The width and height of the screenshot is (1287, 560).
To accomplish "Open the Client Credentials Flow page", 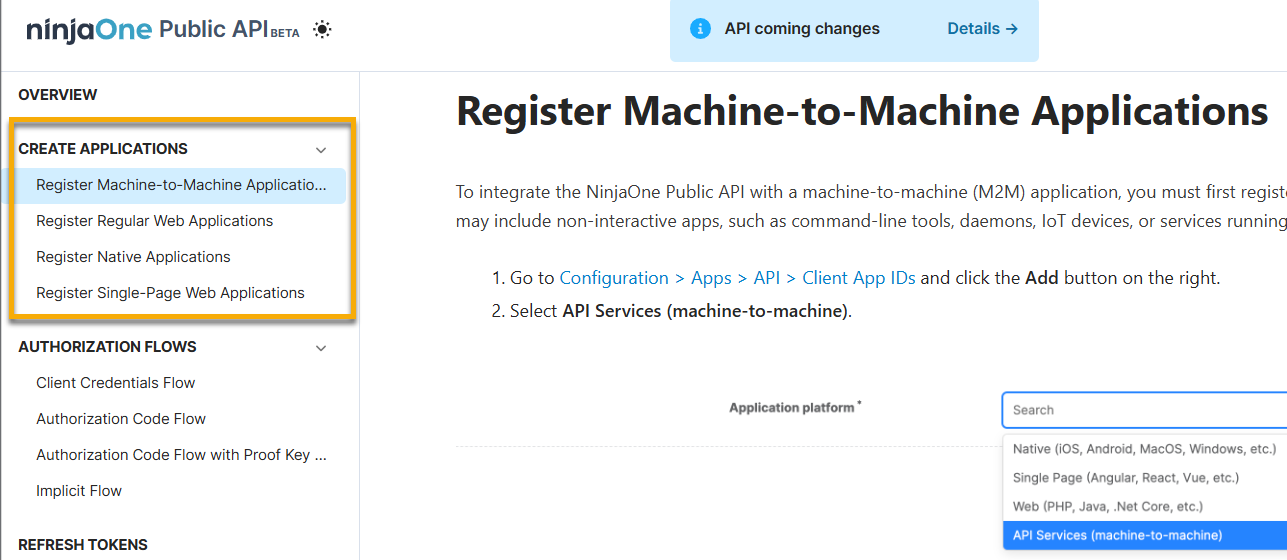I will (x=116, y=383).
